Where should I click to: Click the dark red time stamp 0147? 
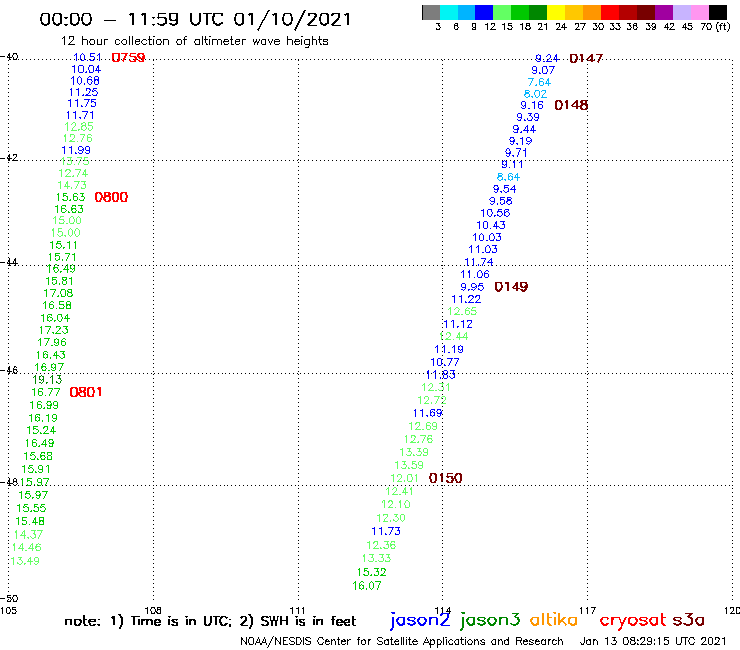point(586,59)
